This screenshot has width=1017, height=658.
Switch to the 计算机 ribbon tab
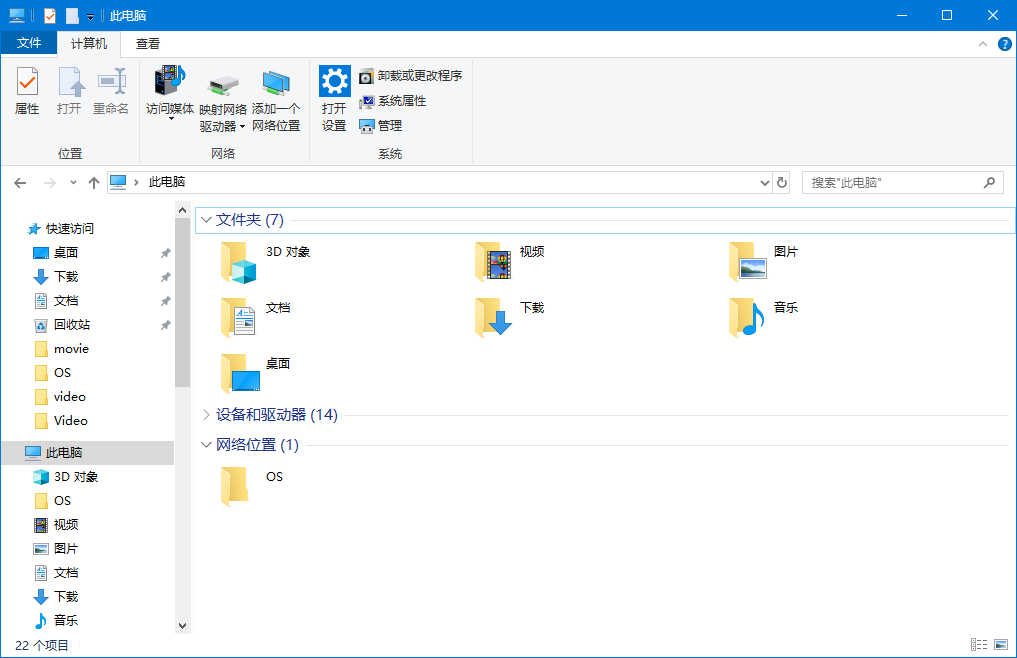(89, 43)
